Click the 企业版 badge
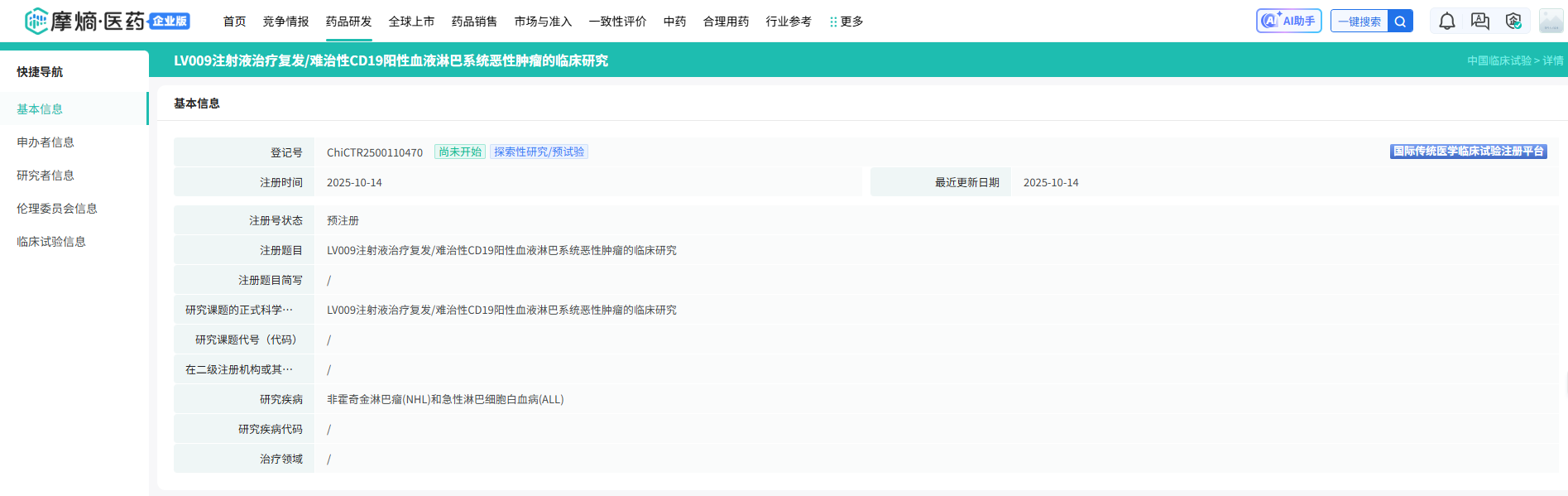Viewport: 1568px width, 496px height. [170, 21]
